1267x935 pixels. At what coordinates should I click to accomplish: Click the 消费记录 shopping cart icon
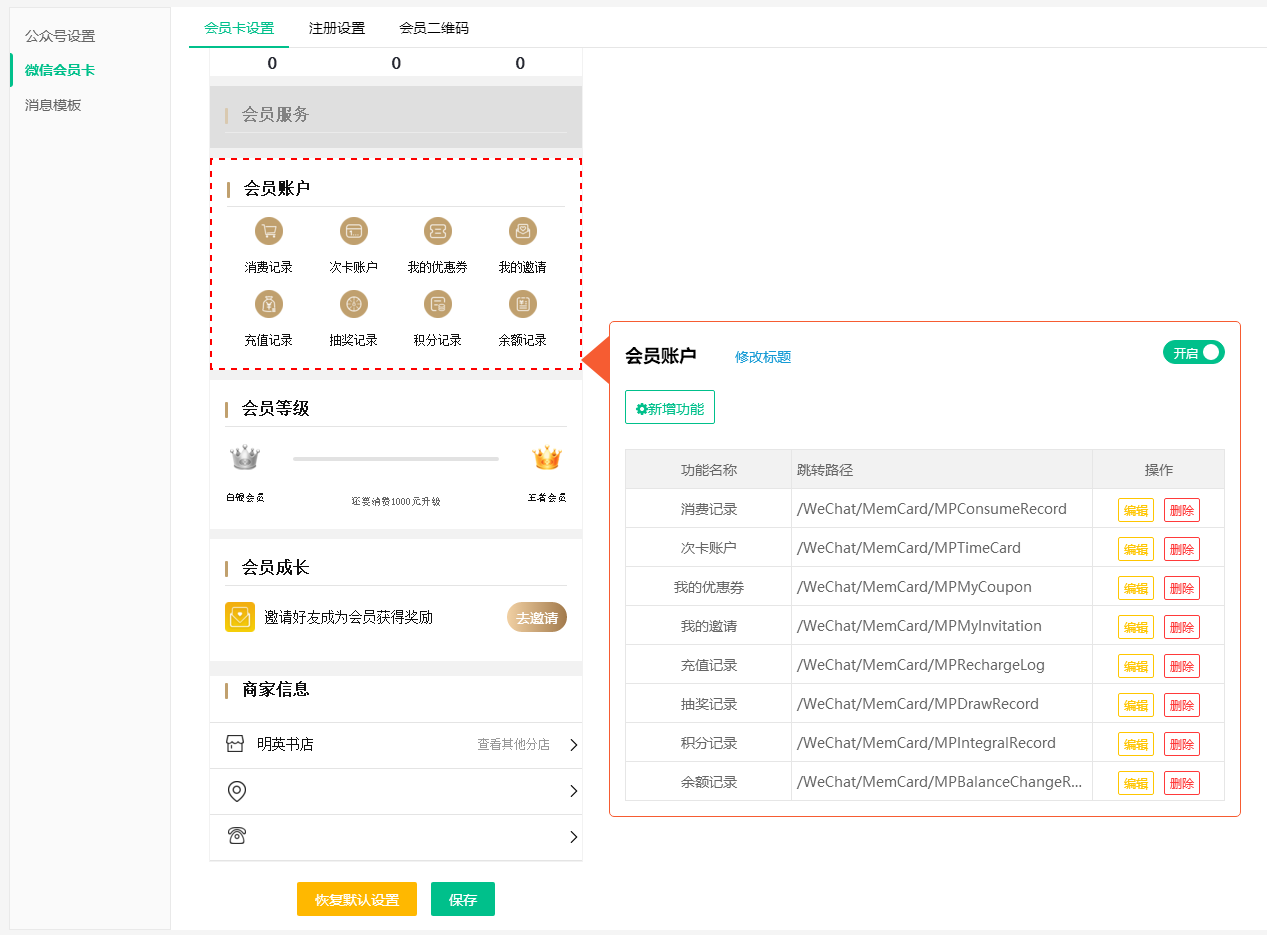tap(268, 232)
